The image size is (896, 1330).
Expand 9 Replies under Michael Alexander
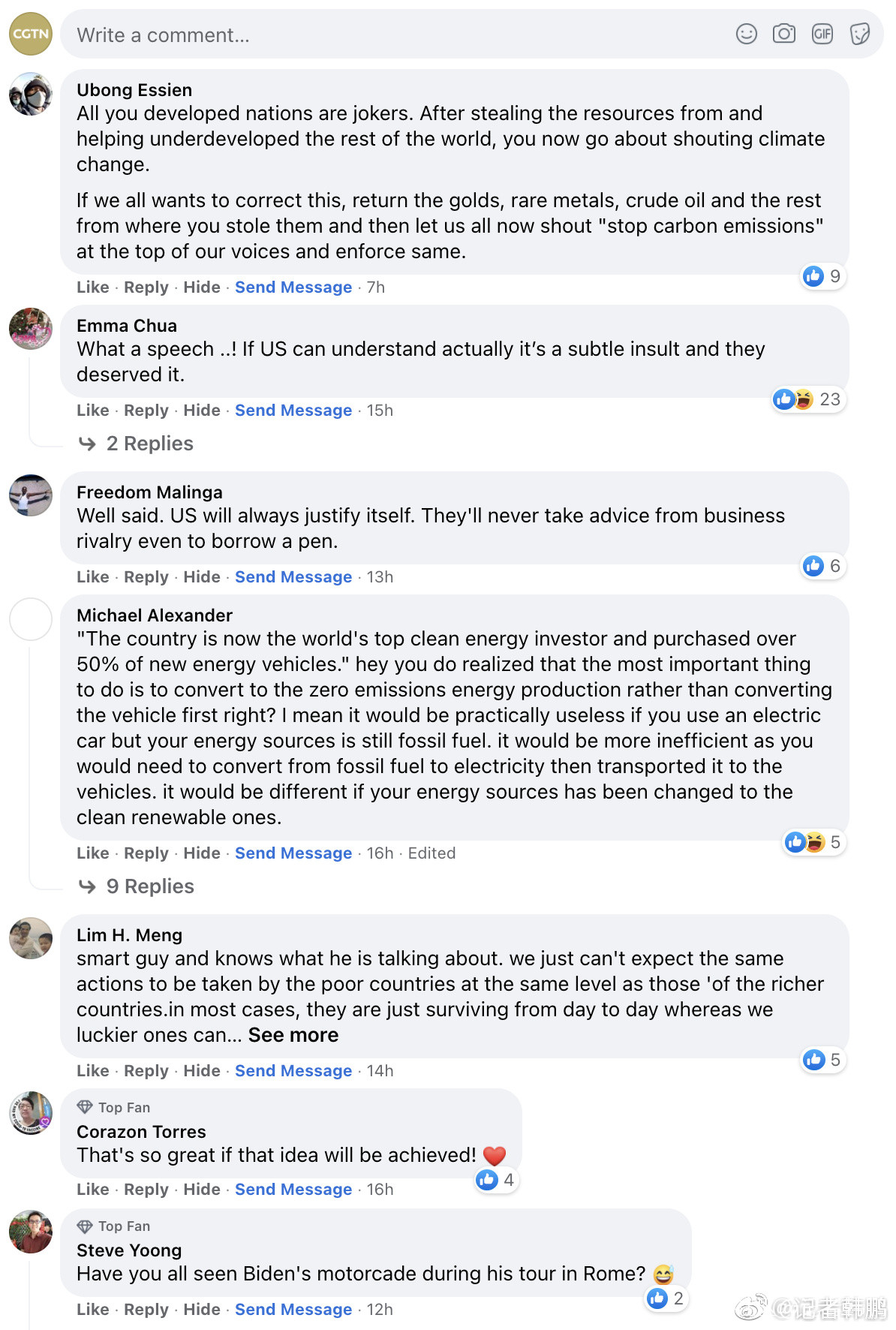point(150,886)
